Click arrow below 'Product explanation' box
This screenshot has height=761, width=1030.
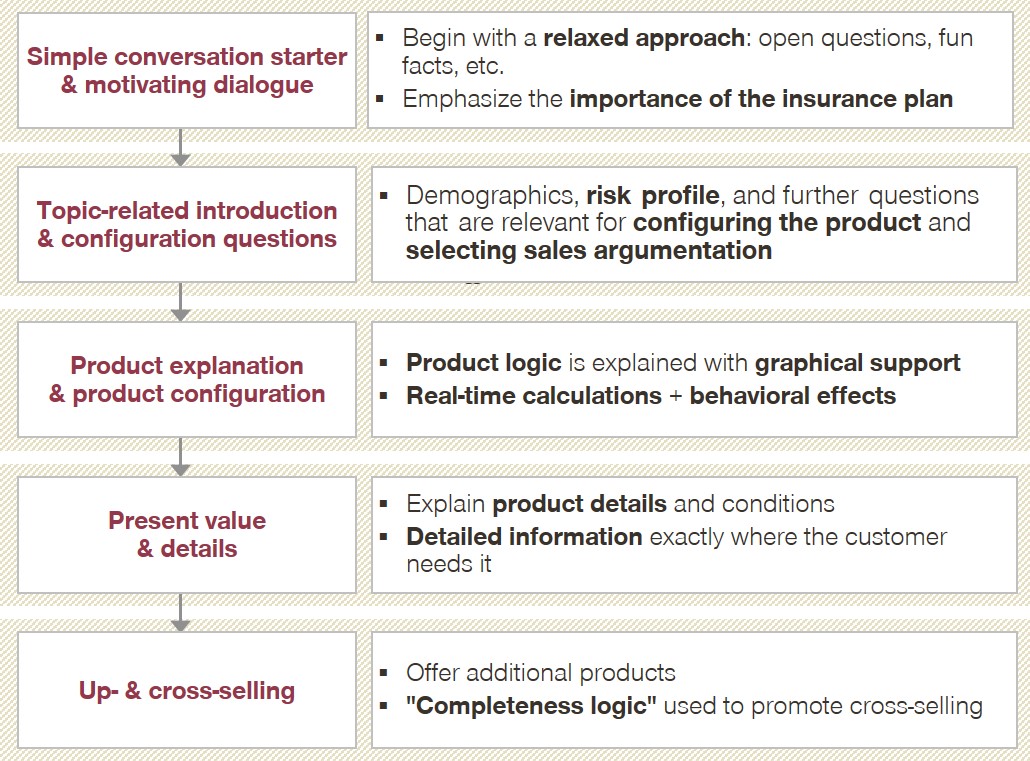pos(180,457)
